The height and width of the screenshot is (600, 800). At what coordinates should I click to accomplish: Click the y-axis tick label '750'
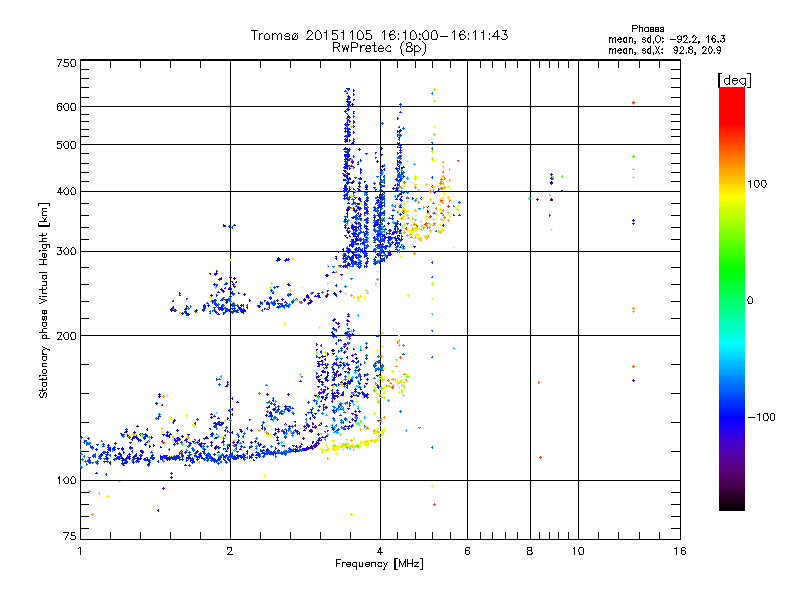pyautogui.click(x=67, y=63)
